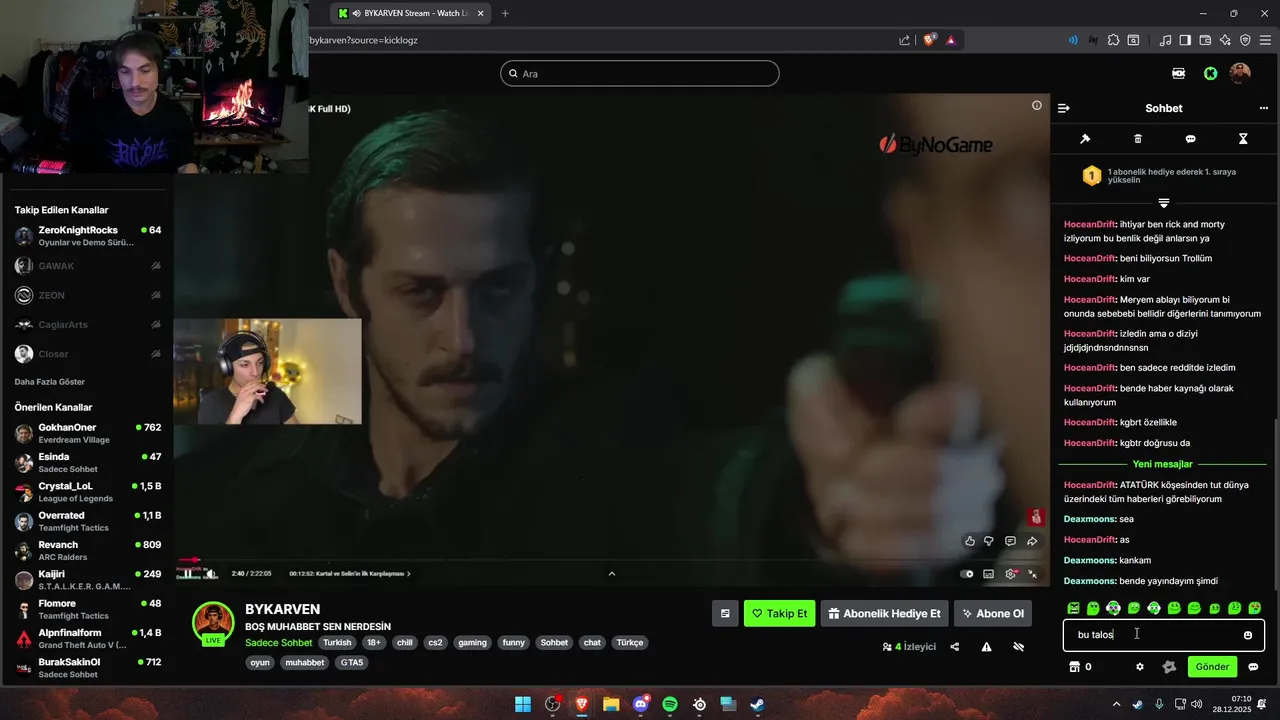The image size is (1280, 720).
Task: Select the GTA5 tag
Action: click(352, 662)
